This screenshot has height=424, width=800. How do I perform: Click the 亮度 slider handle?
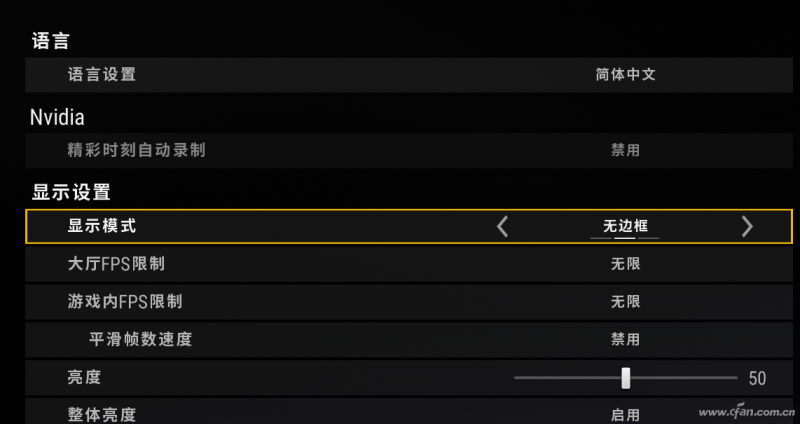(626, 378)
